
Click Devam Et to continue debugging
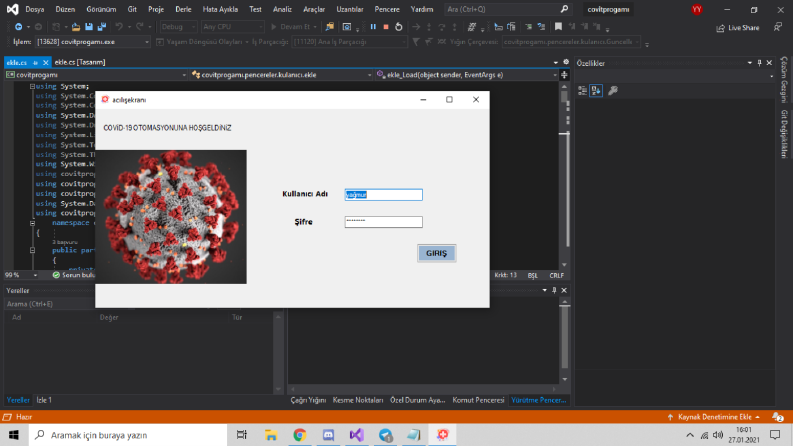[294, 27]
